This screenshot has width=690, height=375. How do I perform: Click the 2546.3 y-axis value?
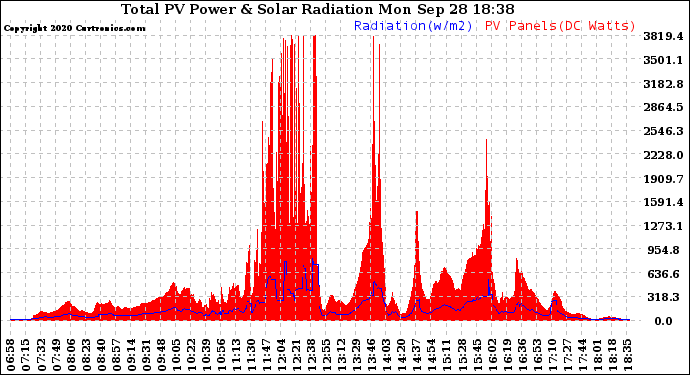pos(663,131)
